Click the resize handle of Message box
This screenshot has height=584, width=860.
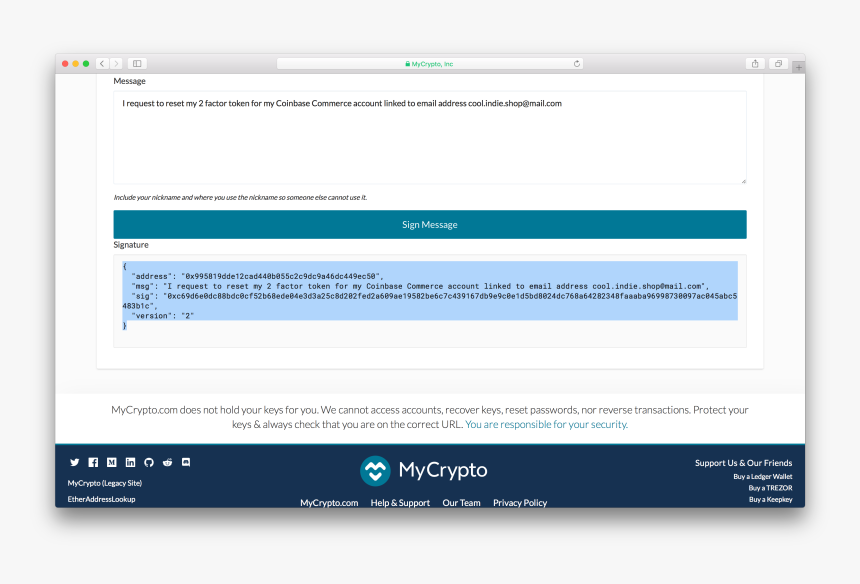pos(743,180)
